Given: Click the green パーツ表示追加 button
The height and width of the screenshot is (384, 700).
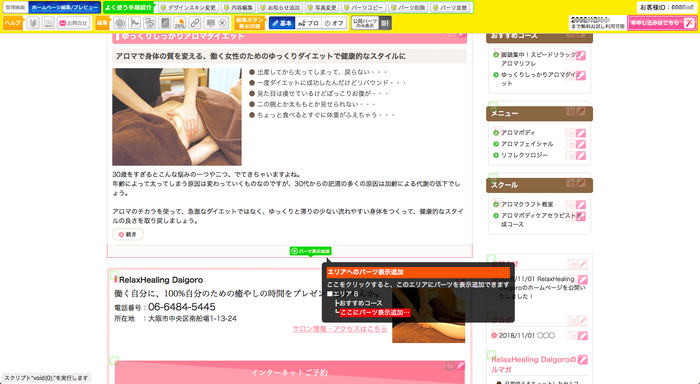Looking at the screenshot, I should pyautogui.click(x=311, y=251).
